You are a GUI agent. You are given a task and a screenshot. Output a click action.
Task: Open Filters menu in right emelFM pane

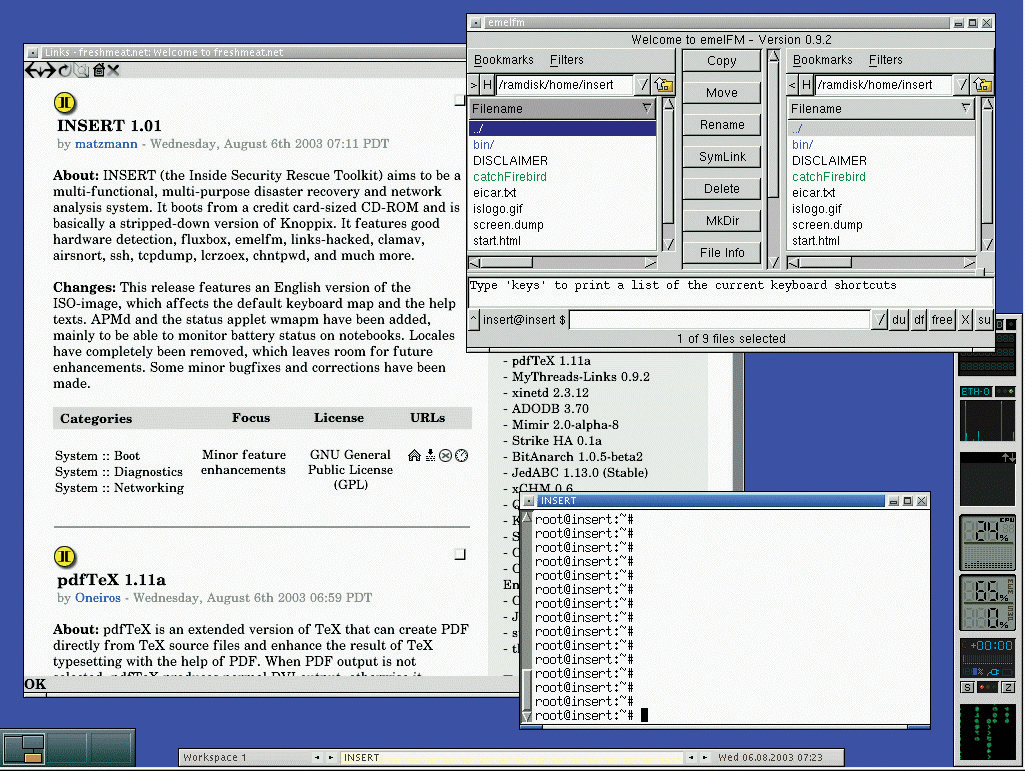point(885,60)
